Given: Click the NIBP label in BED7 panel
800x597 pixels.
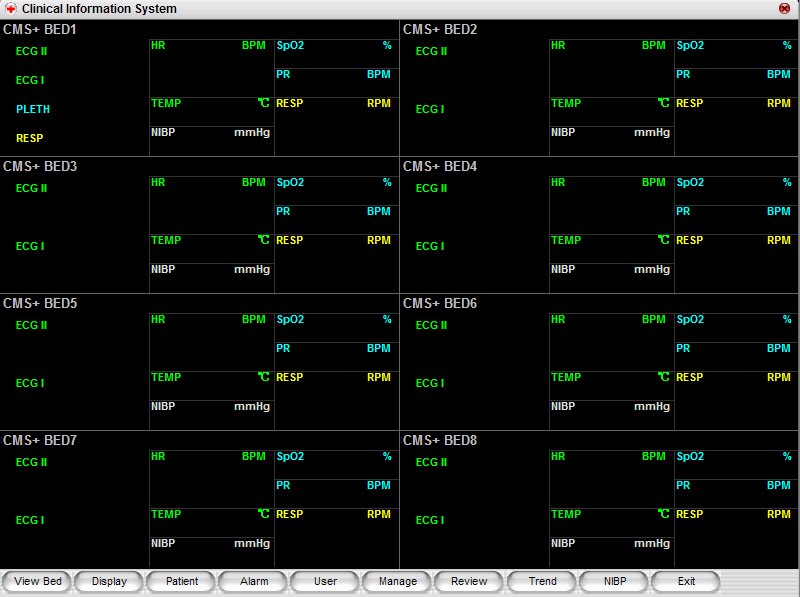Looking at the screenshot, I should (163, 543).
